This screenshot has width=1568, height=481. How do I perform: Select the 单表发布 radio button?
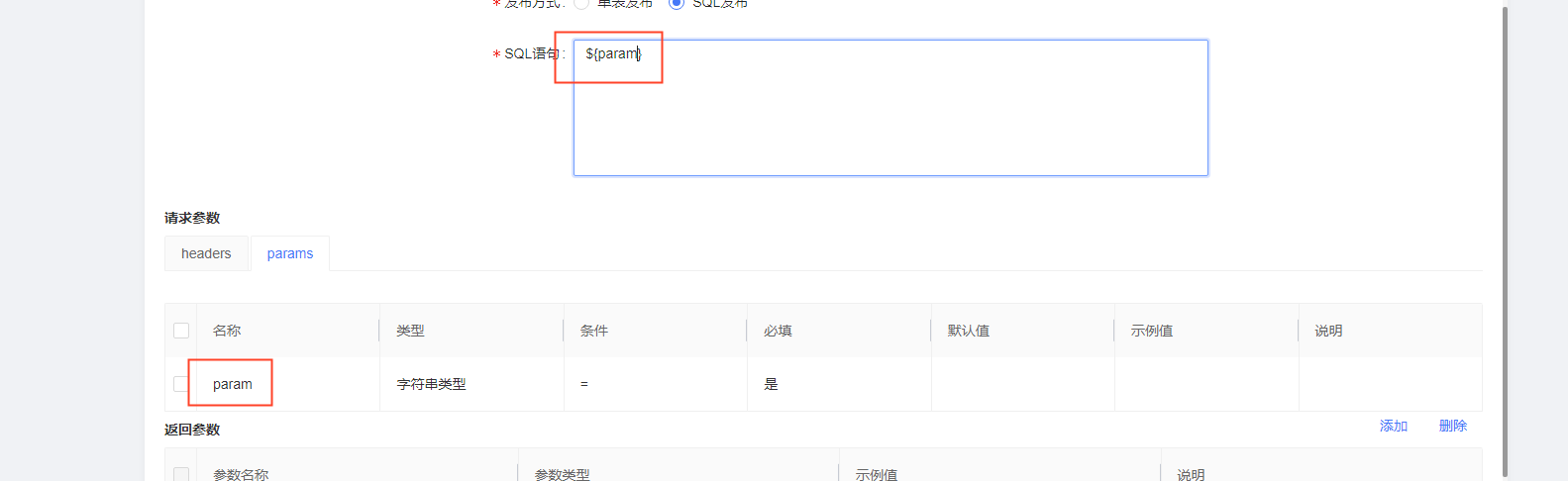click(x=581, y=3)
